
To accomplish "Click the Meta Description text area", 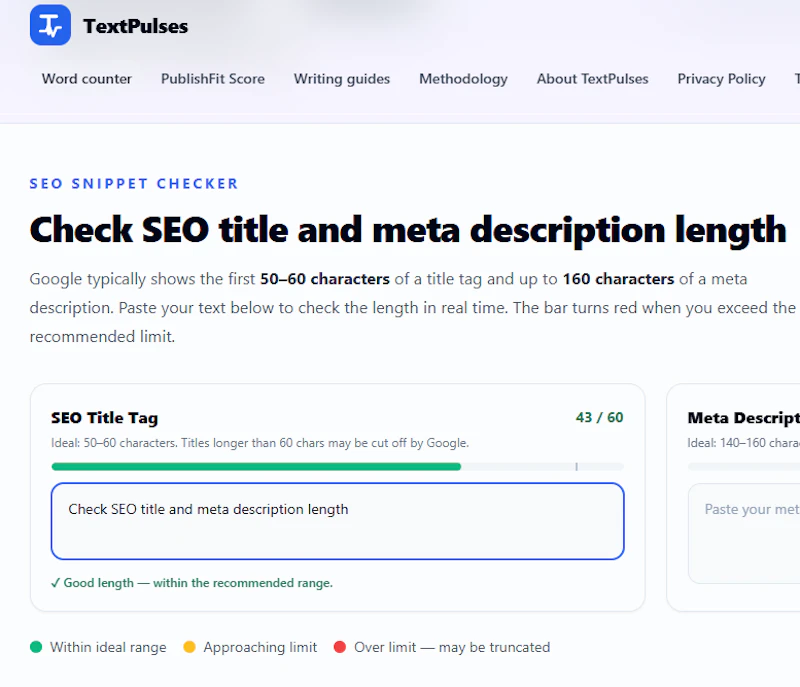I will coord(744,533).
